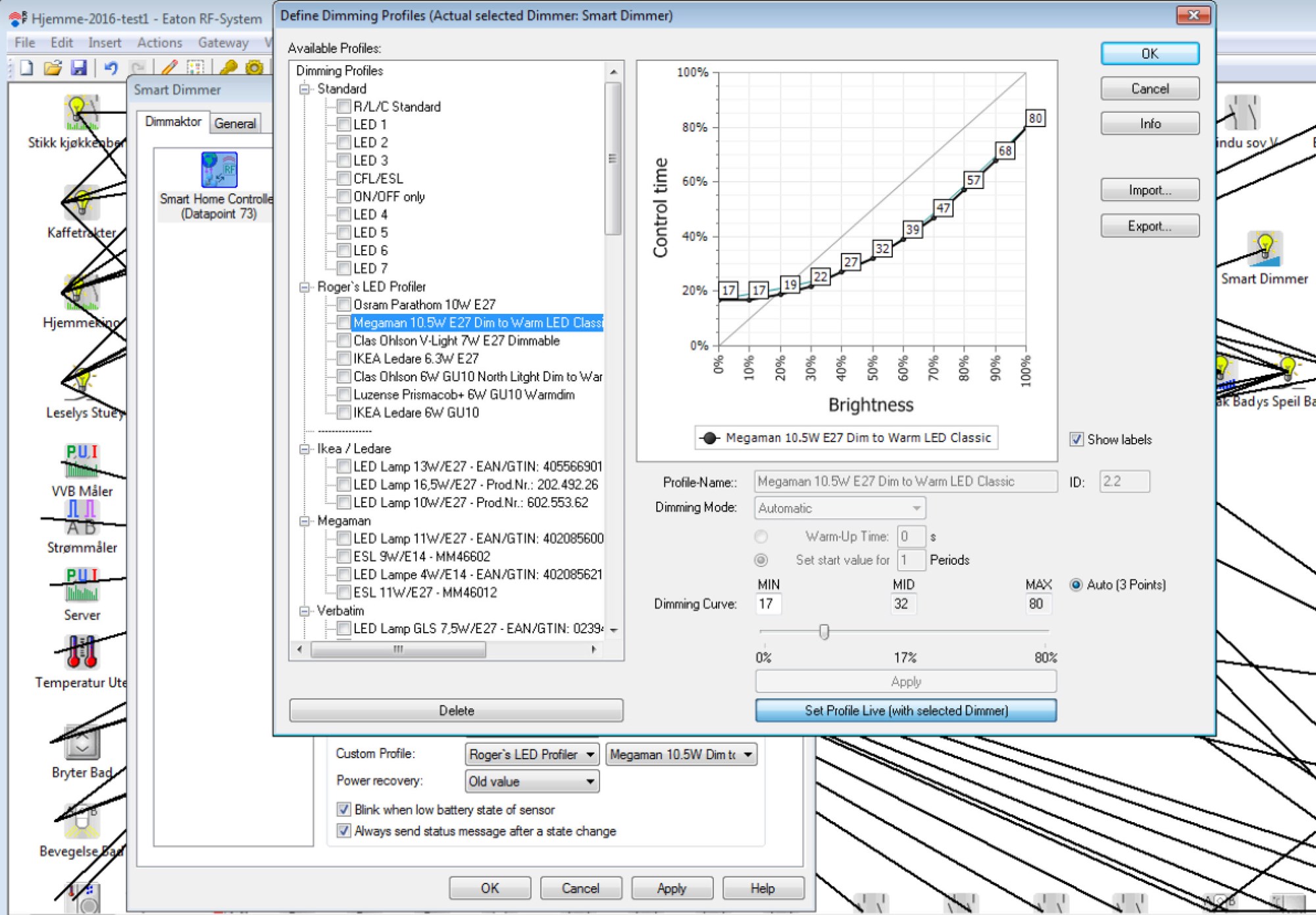
Task: Click the Import... button
Action: 1150,190
